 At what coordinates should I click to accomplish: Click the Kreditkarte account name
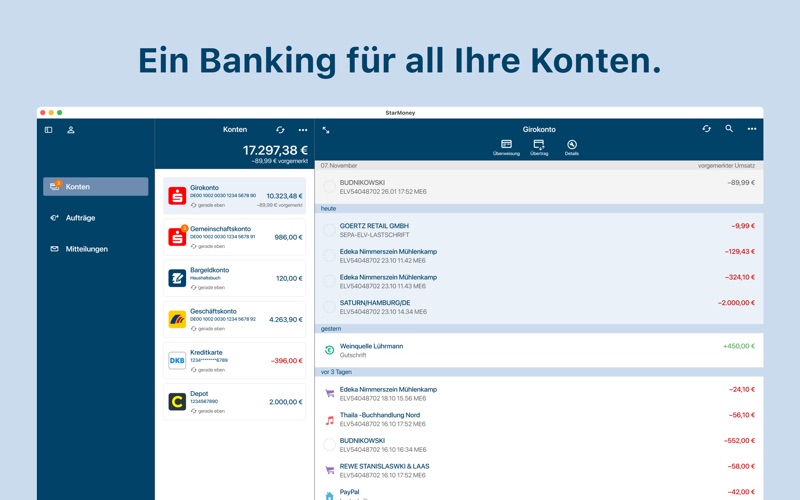click(206, 353)
